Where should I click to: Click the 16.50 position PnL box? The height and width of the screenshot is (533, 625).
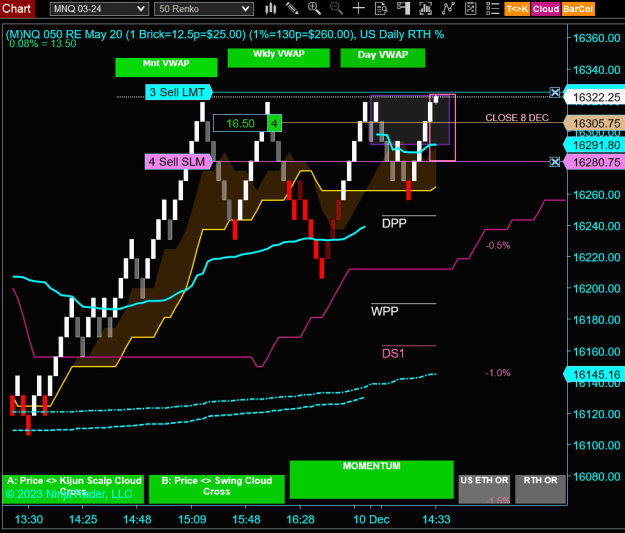coord(240,123)
